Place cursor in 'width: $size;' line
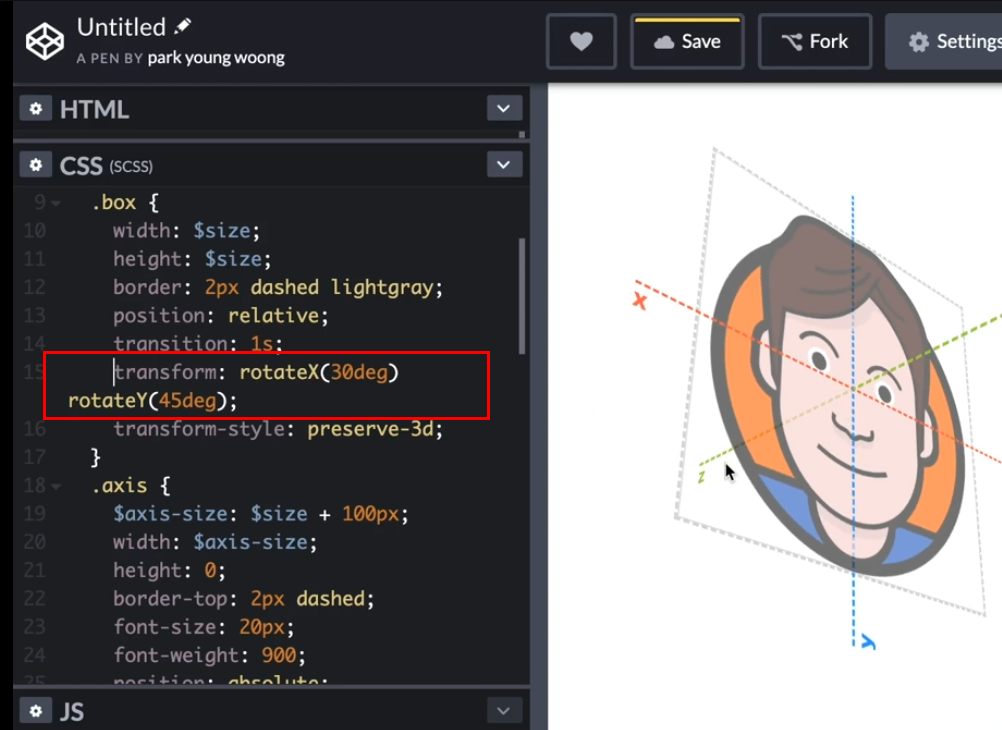This screenshot has height=730, width=1002. click(x=187, y=230)
